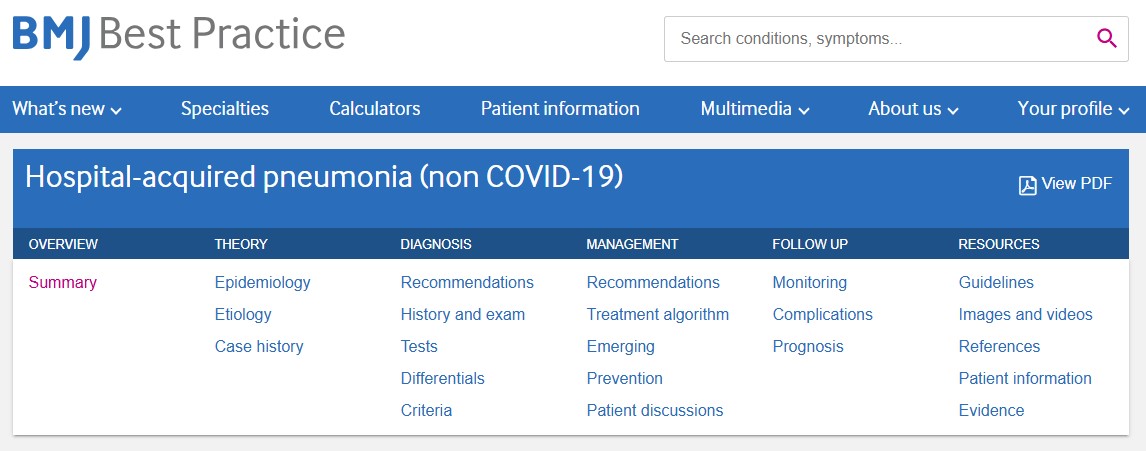
Task: Click the PDF document icon
Action: coord(1027,185)
